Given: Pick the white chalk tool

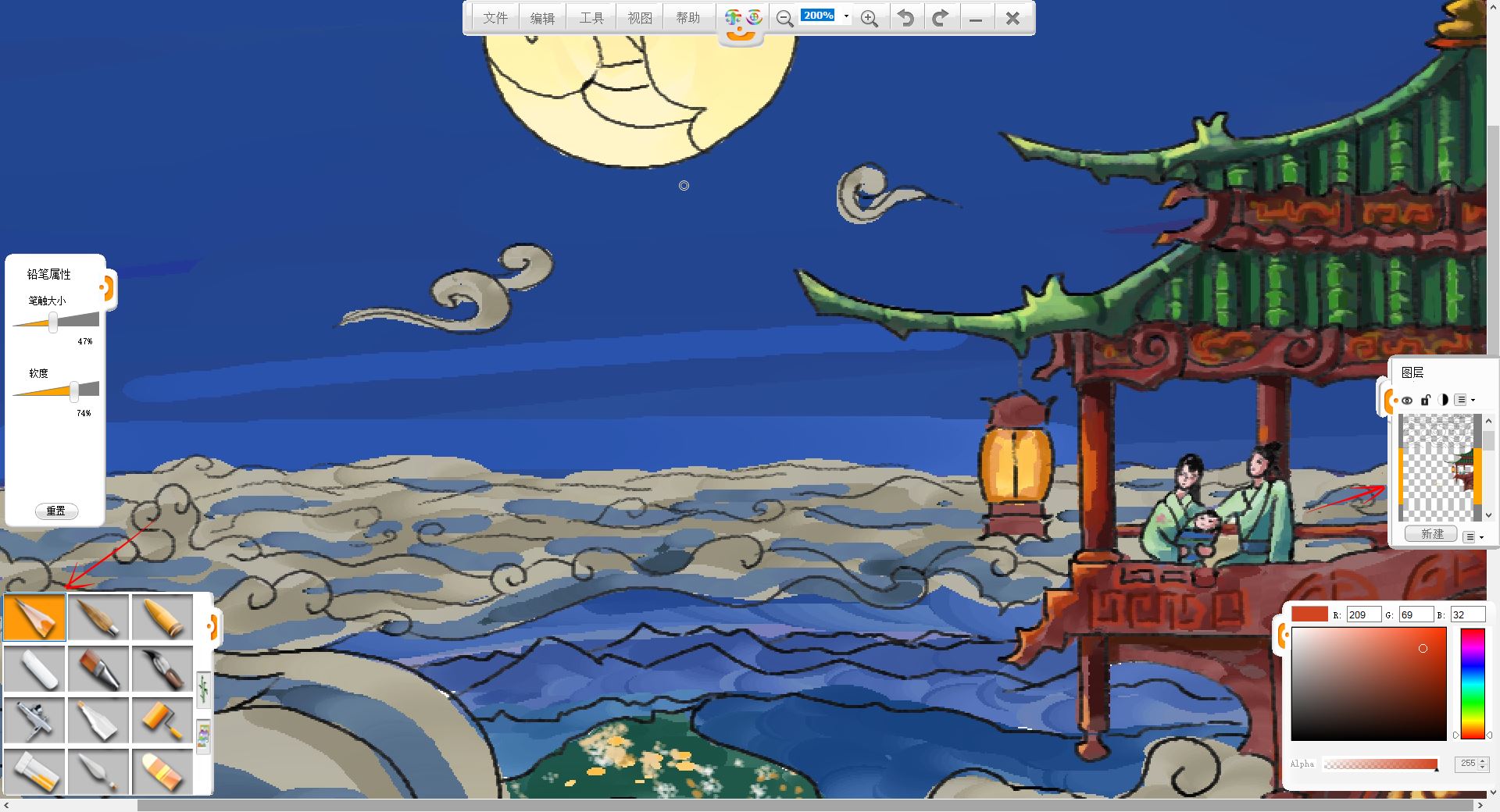Looking at the screenshot, I should (34, 669).
